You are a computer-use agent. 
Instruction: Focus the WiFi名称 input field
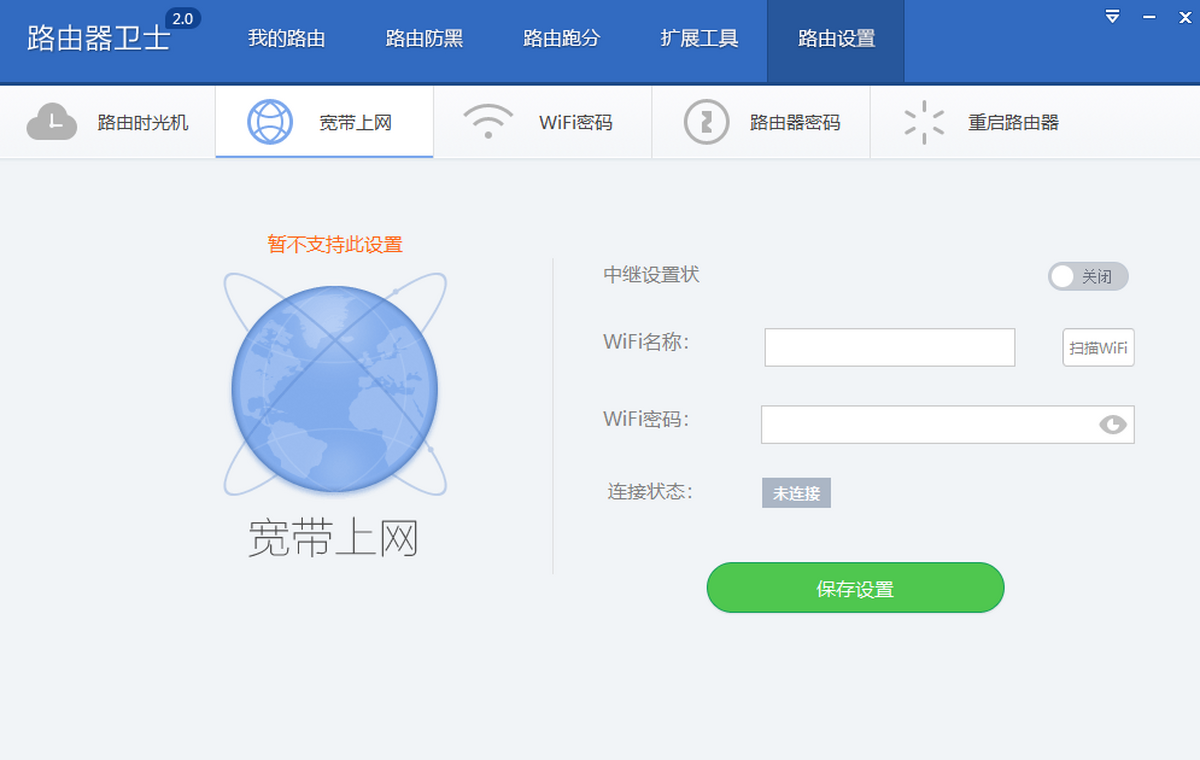tap(889, 347)
